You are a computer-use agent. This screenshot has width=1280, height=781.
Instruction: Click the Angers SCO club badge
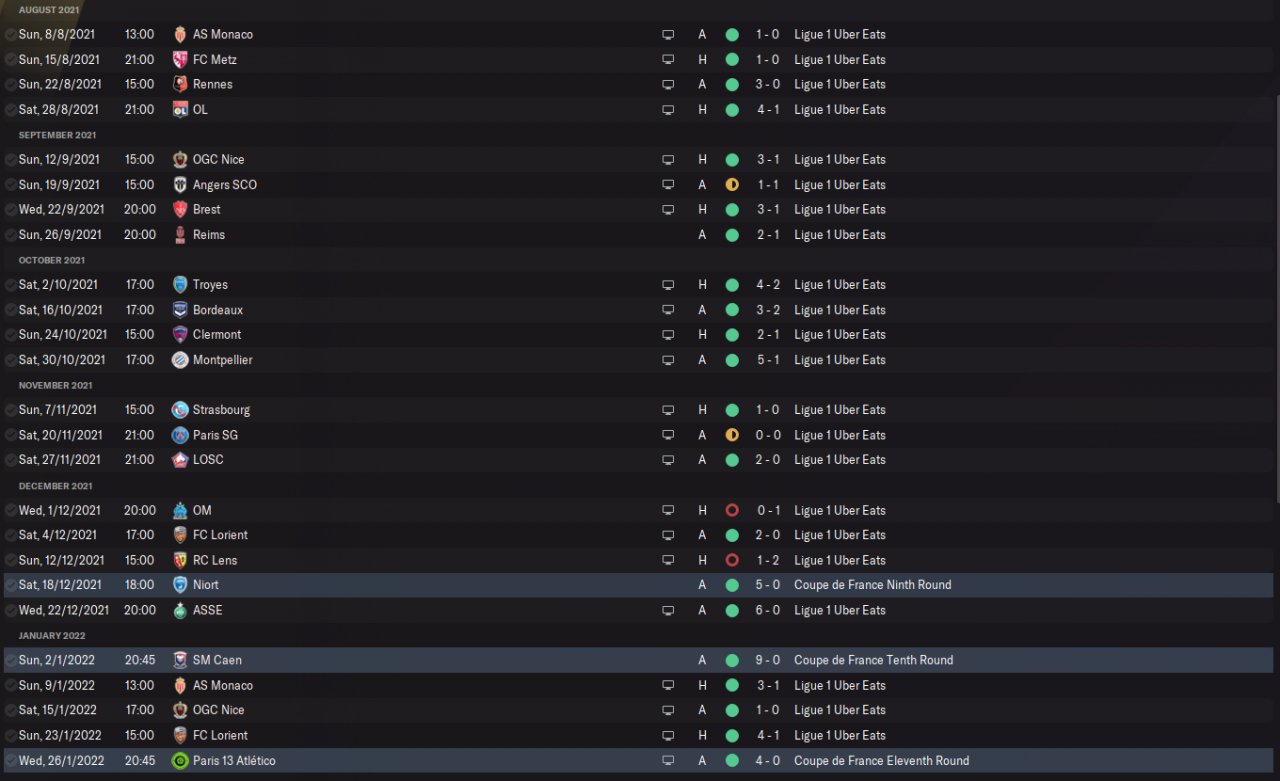(180, 184)
